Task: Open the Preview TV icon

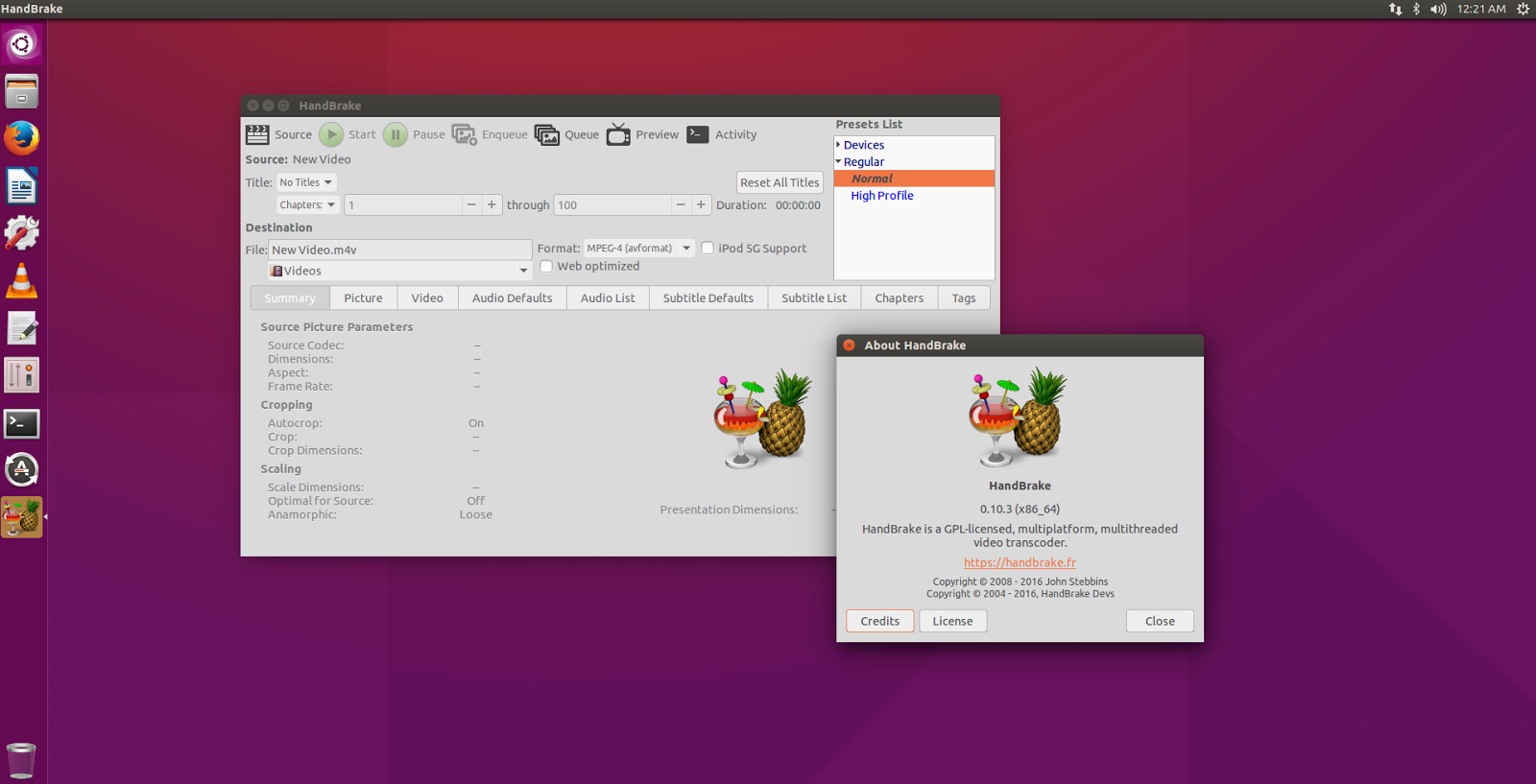Action: [618, 134]
